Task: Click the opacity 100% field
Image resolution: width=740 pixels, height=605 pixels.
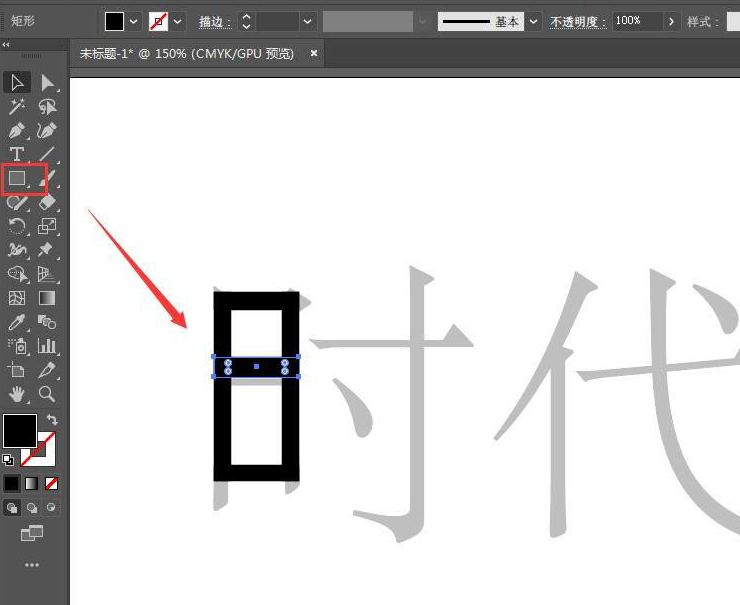Action: pos(638,21)
